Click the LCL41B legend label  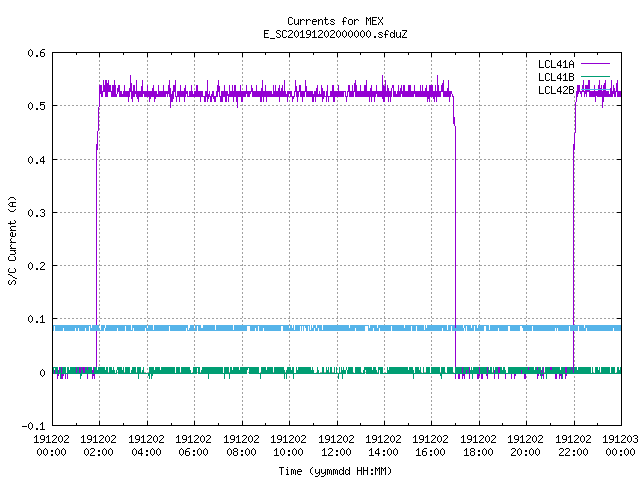click(x=556, y=77)
